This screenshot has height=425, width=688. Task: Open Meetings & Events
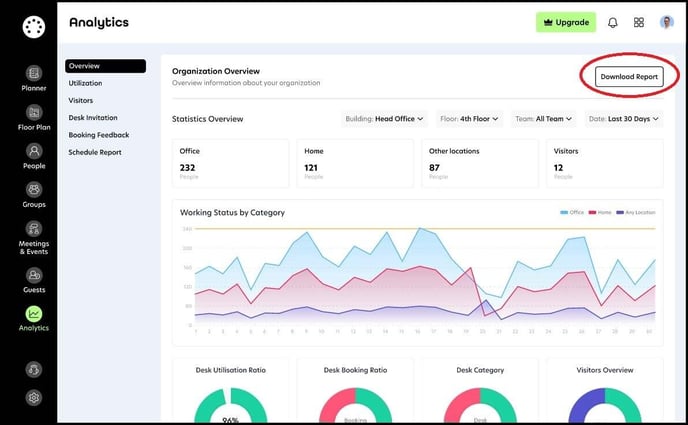coord(34,238)
